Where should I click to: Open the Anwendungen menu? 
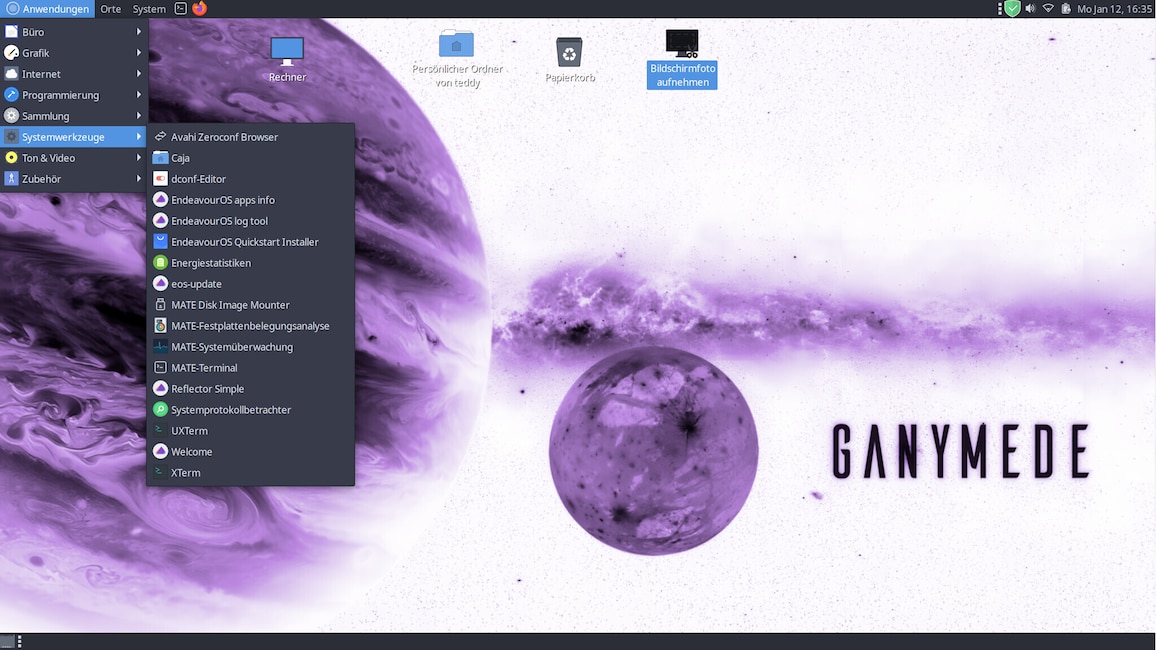pyautogui.click(x=47, y=9)
